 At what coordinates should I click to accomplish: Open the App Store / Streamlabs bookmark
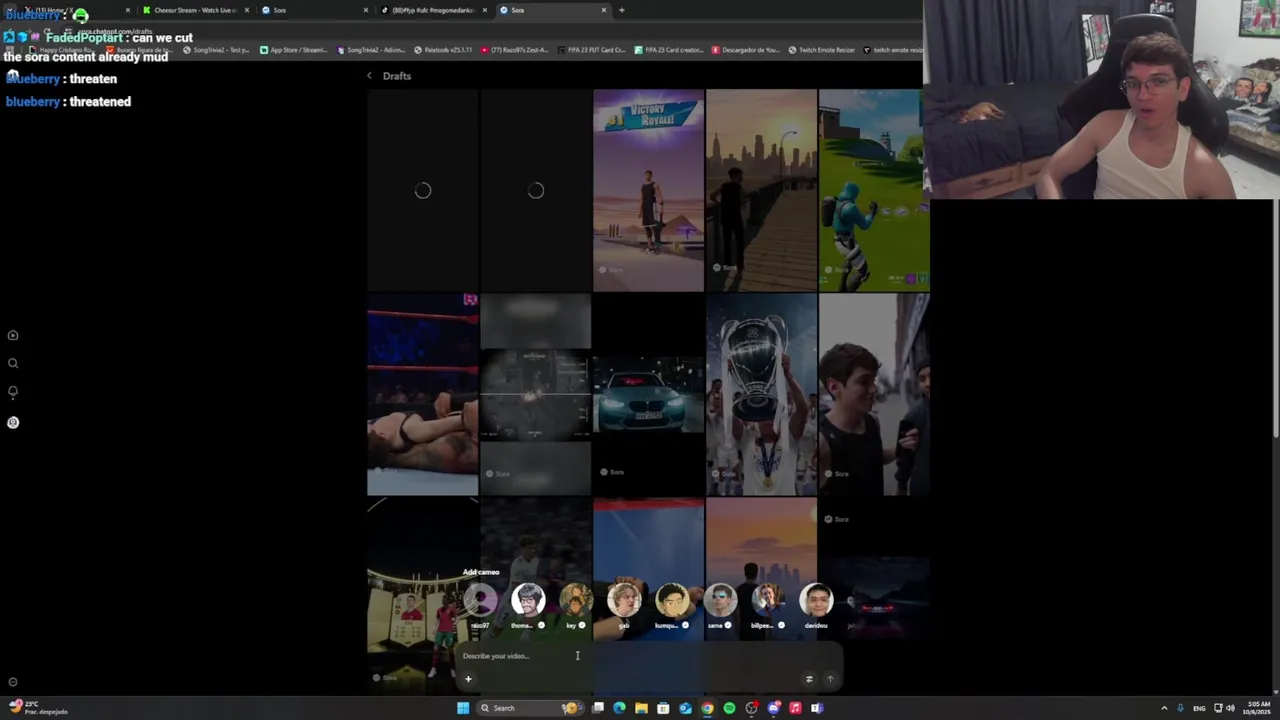tap(293, 50)
